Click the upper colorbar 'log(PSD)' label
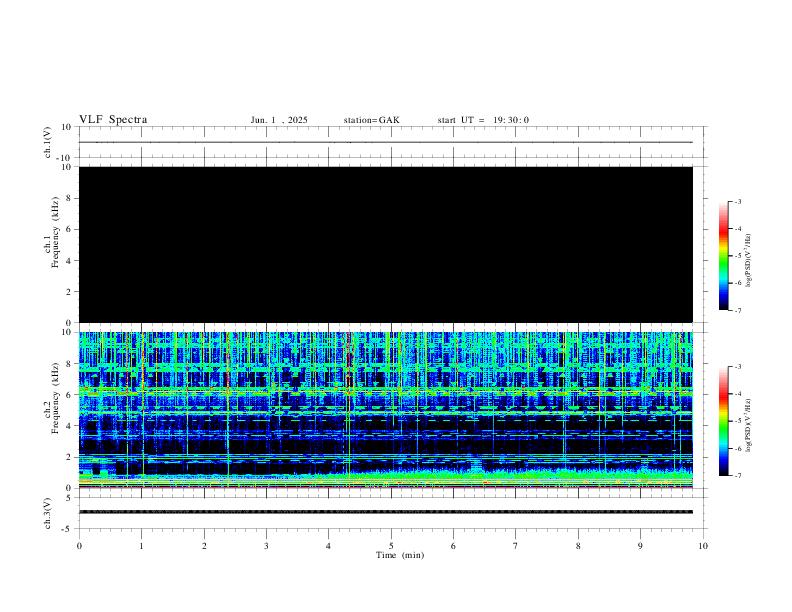This screenshot has height=612, width=792. 749,260
